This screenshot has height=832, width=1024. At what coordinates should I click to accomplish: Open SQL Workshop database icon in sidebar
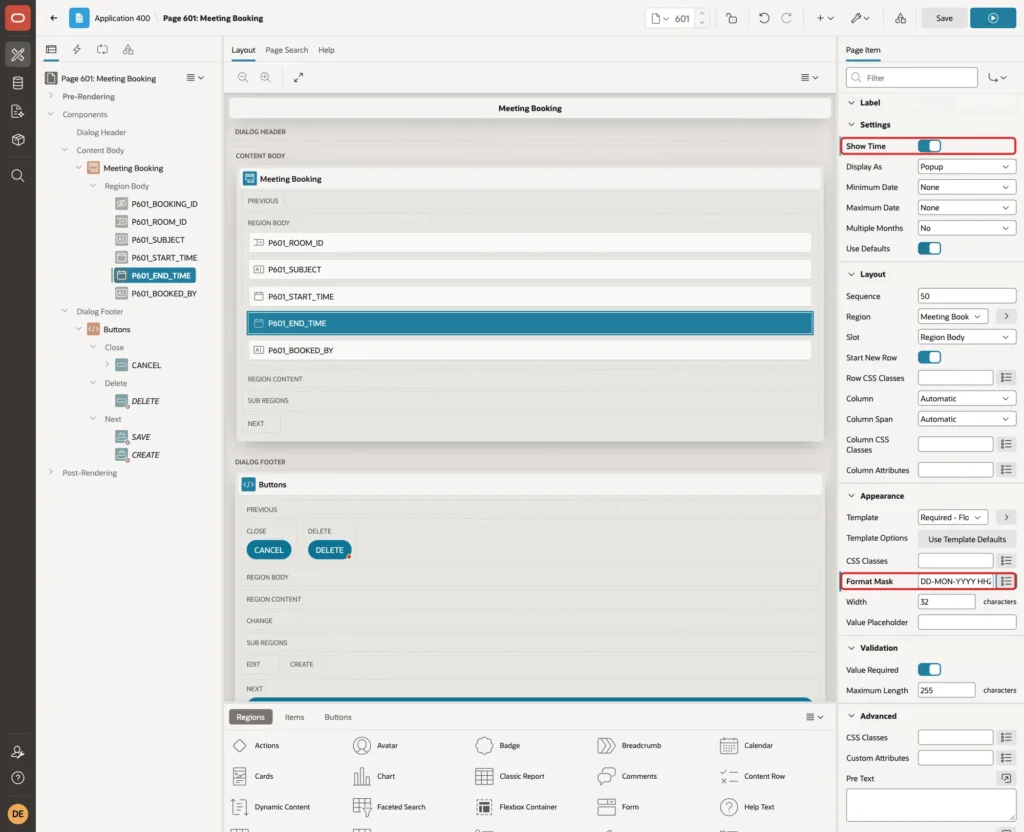[x=18, y=83]
